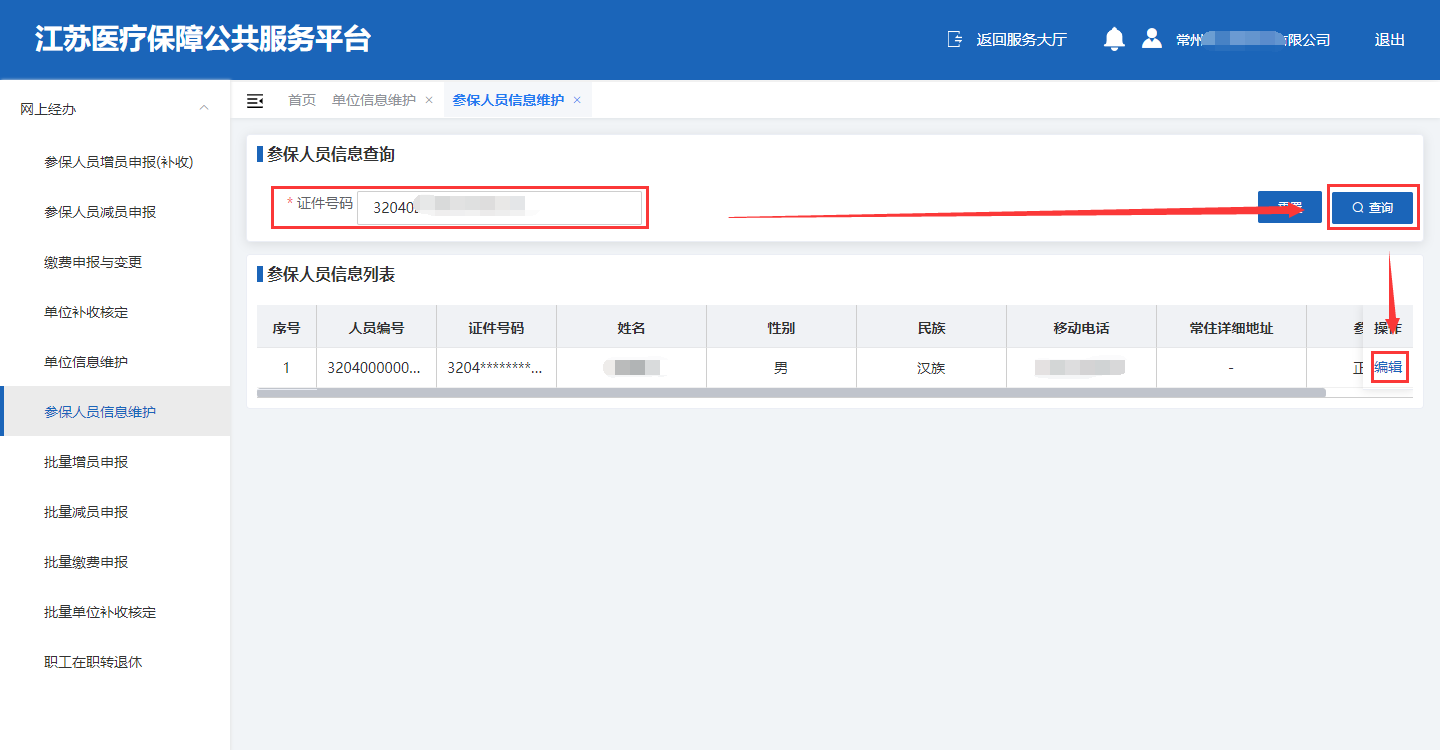Switch to the 单位信息维护 tab

373,100
